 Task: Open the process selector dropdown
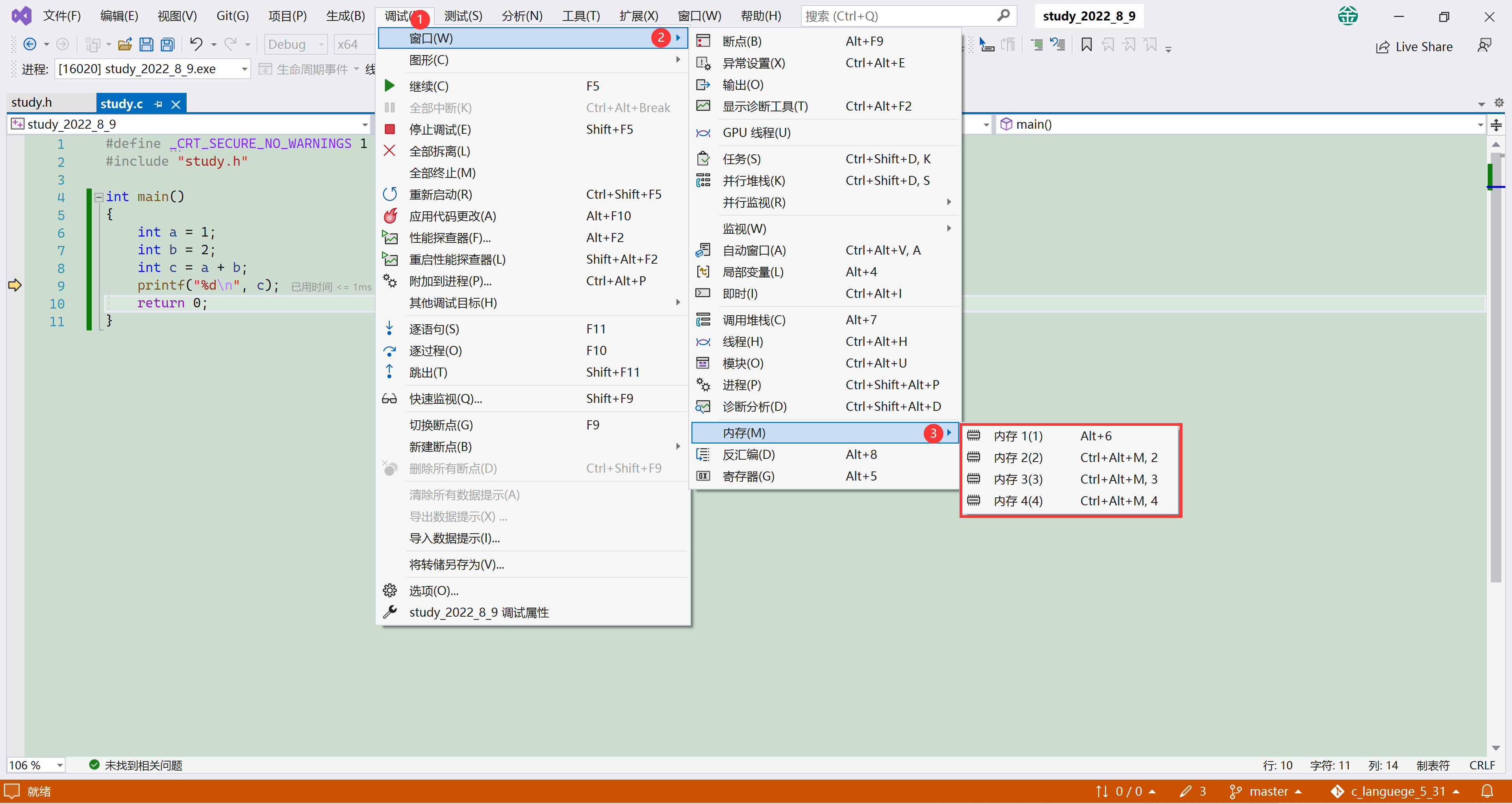coord(244,69)
